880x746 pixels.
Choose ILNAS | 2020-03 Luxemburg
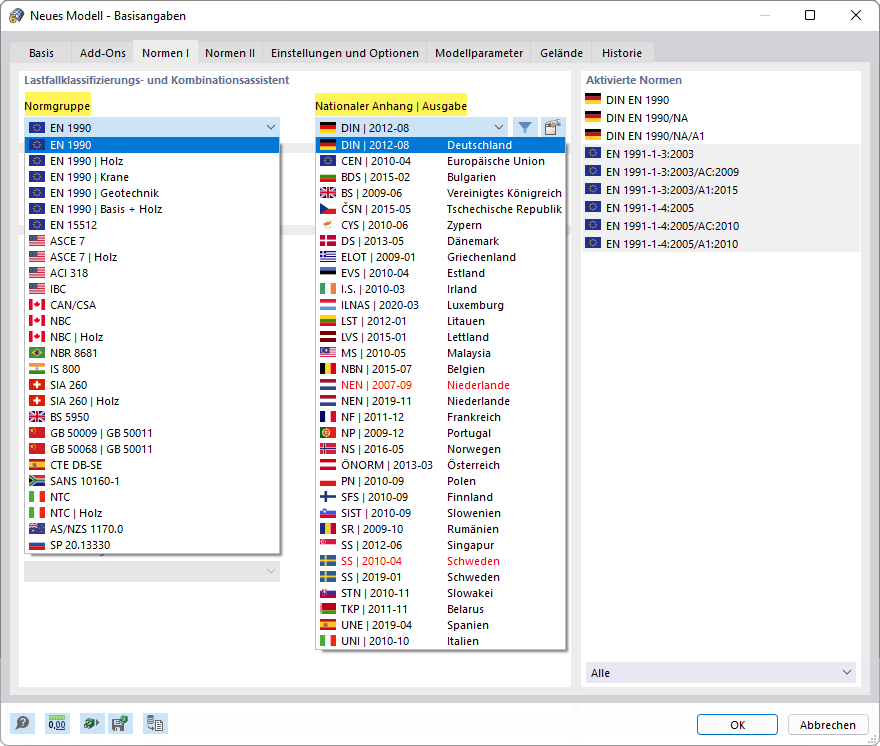click(441, 305)
